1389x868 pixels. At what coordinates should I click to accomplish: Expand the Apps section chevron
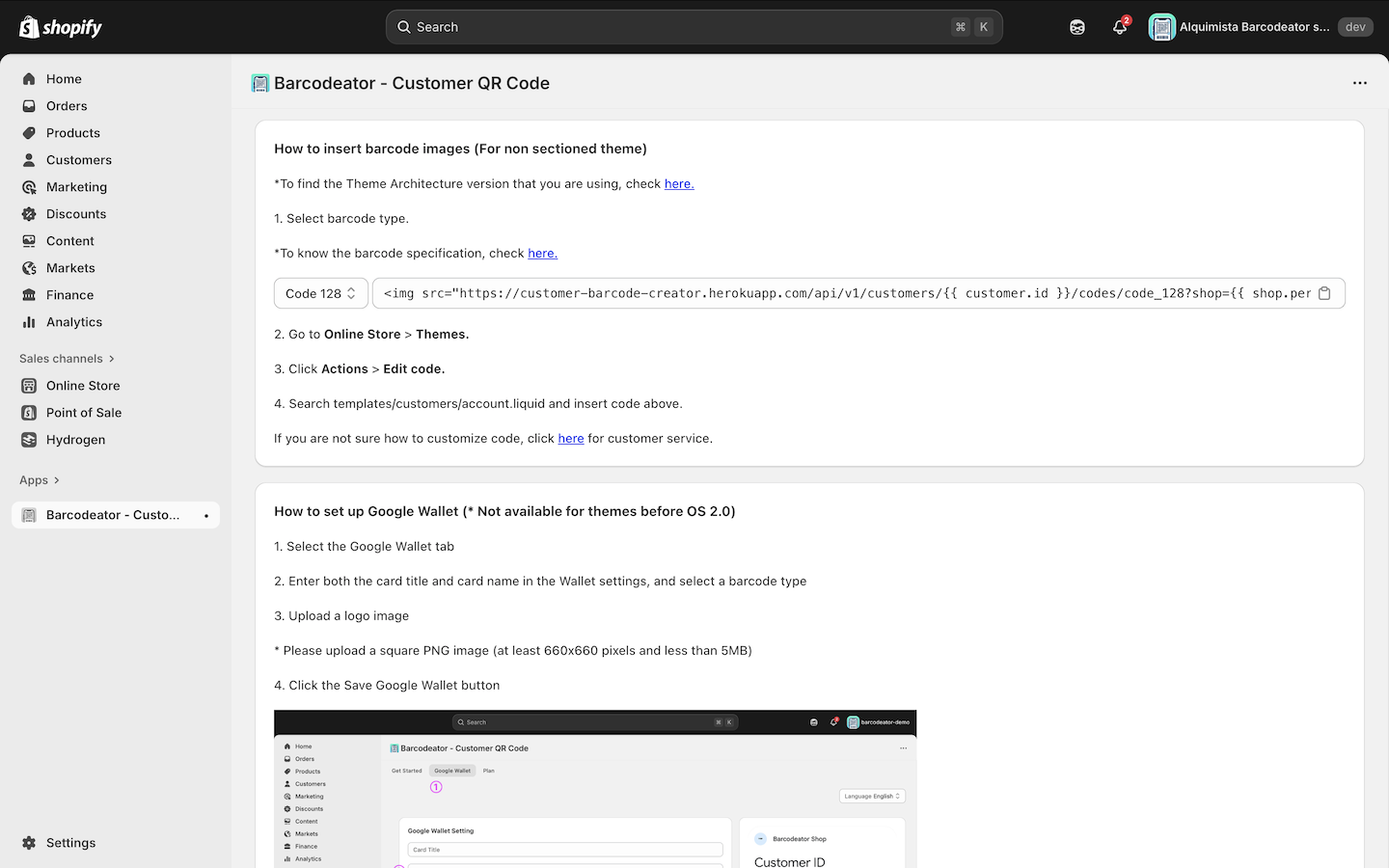pyautogui.click(x=57, y=480)
